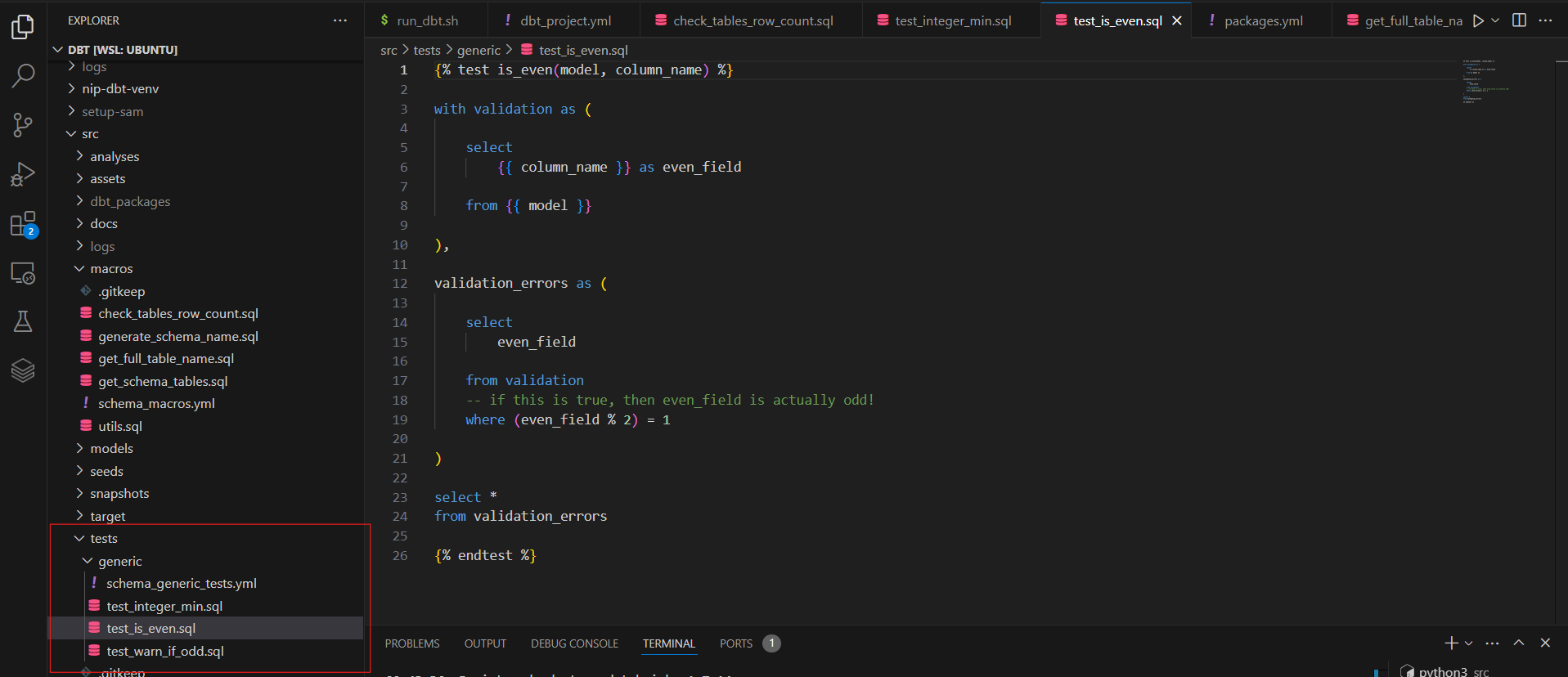This screenshot has width=1568, height=677.
Task: Click the tests breadcrumb segment
Action: [427, 50]
